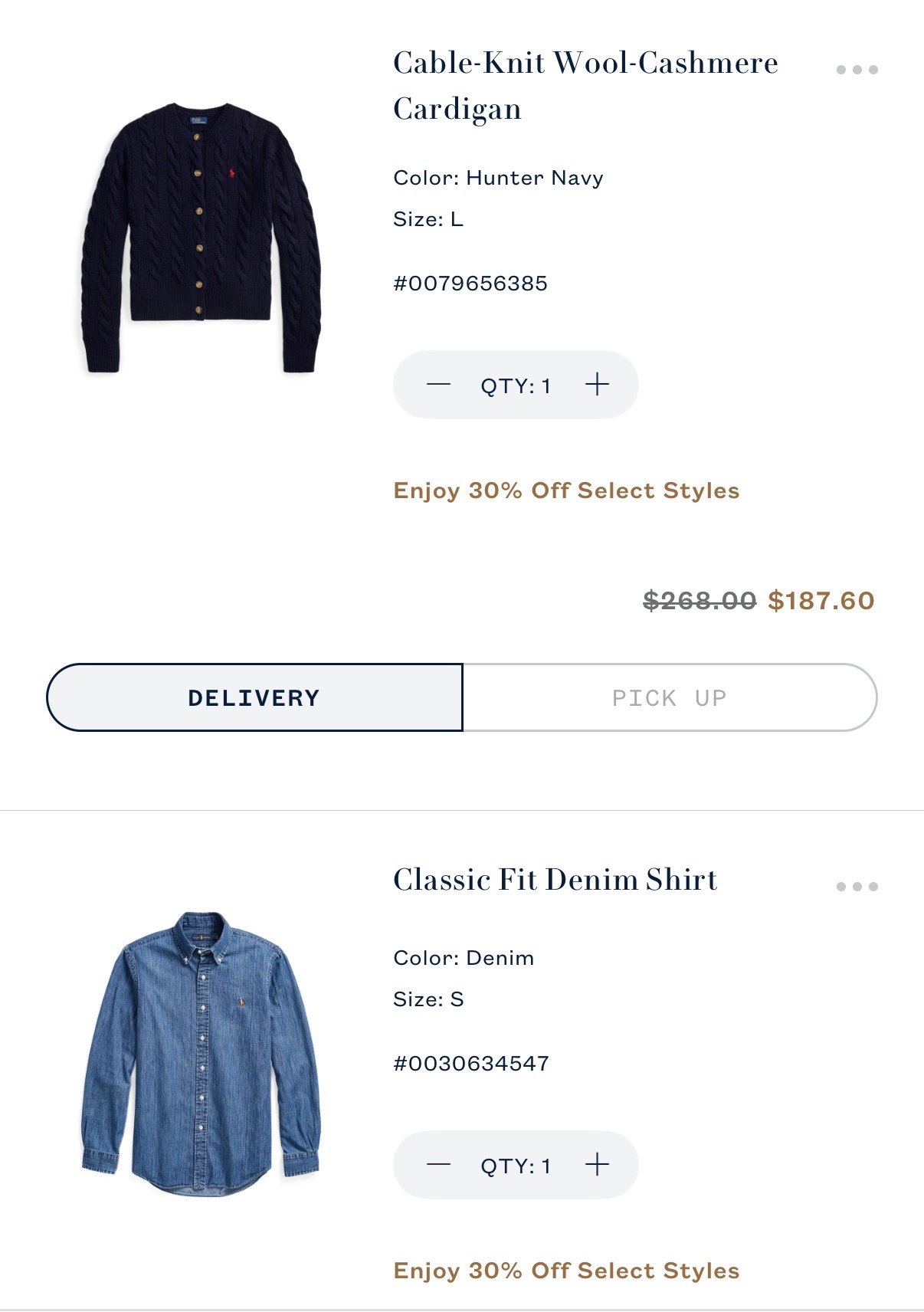Click the Color: Hunter Navy text
924x1312 pixels.
pyautogui.click(x=498, y=178)
